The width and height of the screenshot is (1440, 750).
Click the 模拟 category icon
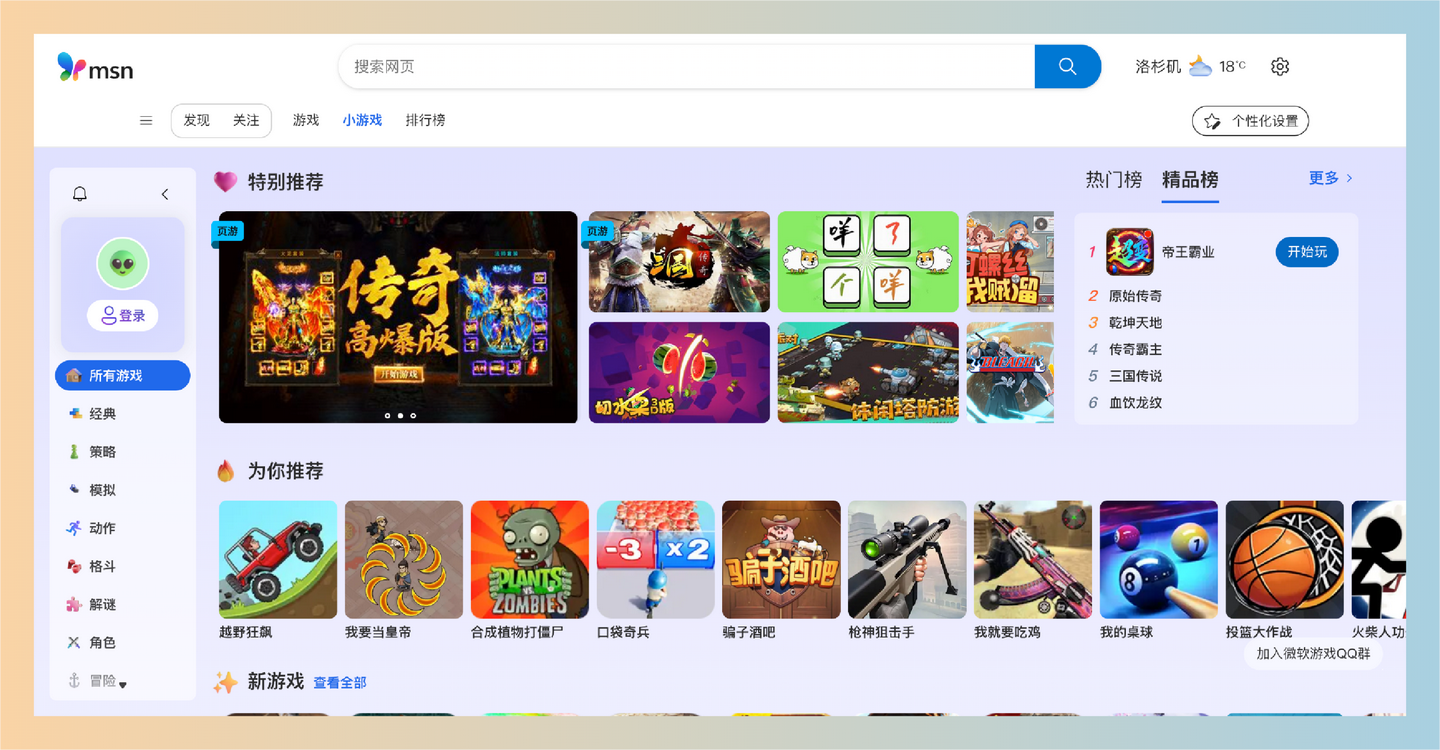[74, 489]
